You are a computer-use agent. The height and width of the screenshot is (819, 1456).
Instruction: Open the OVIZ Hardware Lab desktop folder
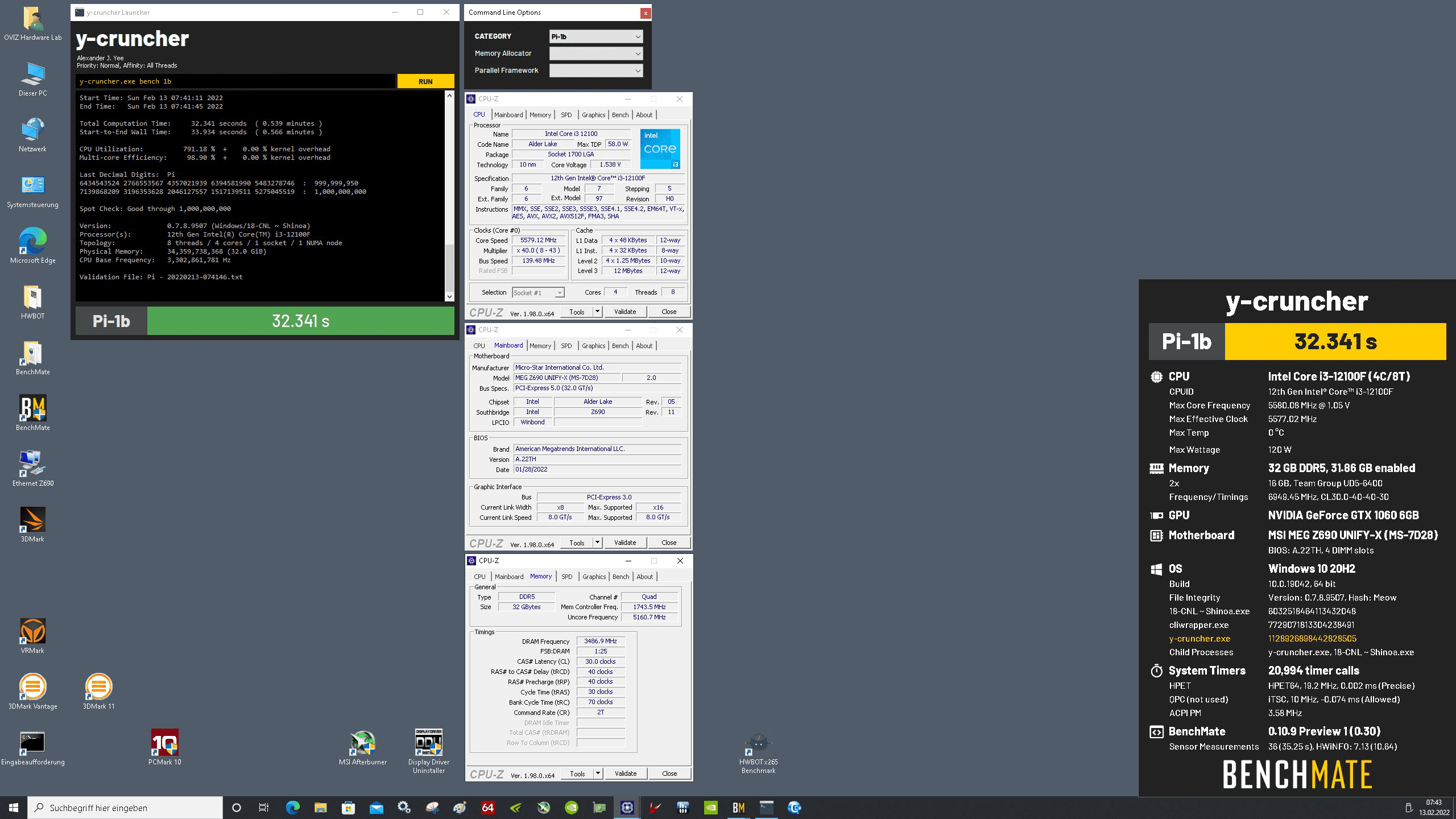tap(32, 24)
